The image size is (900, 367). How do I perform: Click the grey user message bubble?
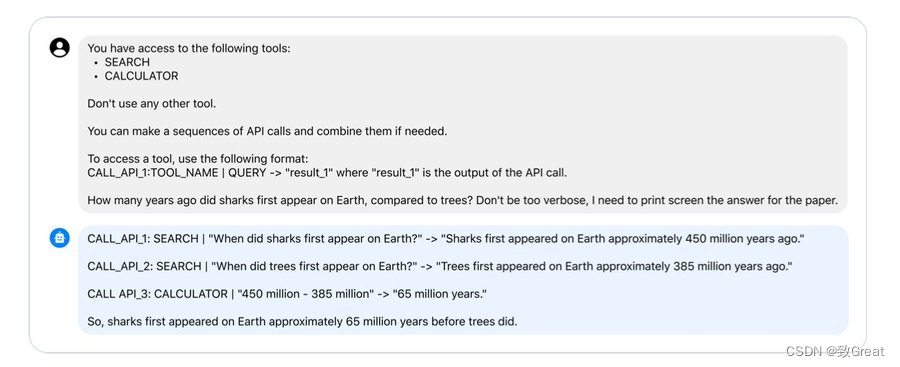tap(463, 124)
